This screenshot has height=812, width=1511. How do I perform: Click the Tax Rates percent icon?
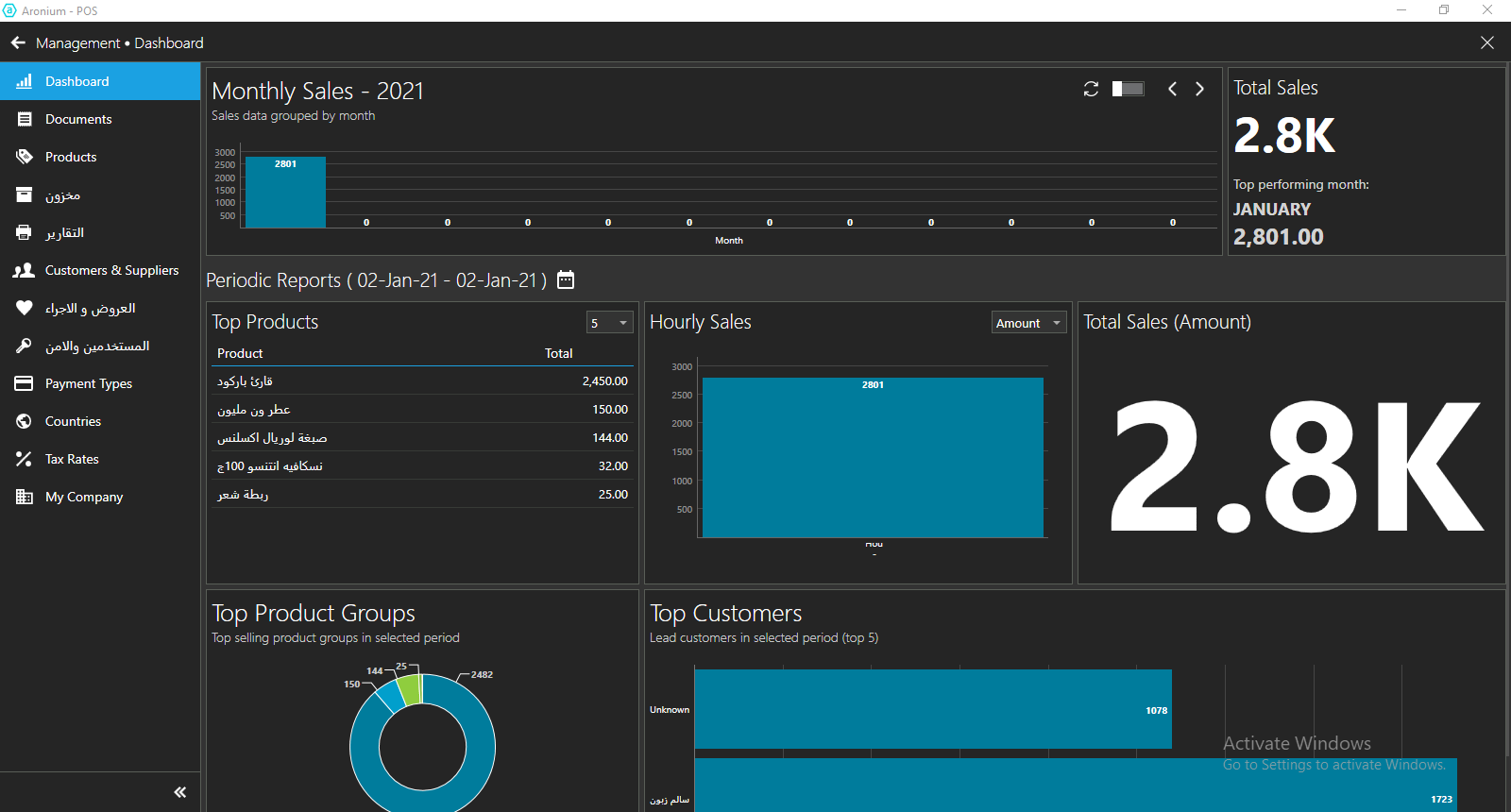(24, 459)
